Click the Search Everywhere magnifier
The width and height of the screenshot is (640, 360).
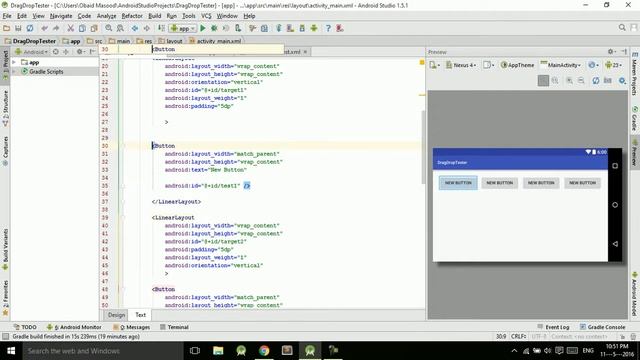(622, 27)
